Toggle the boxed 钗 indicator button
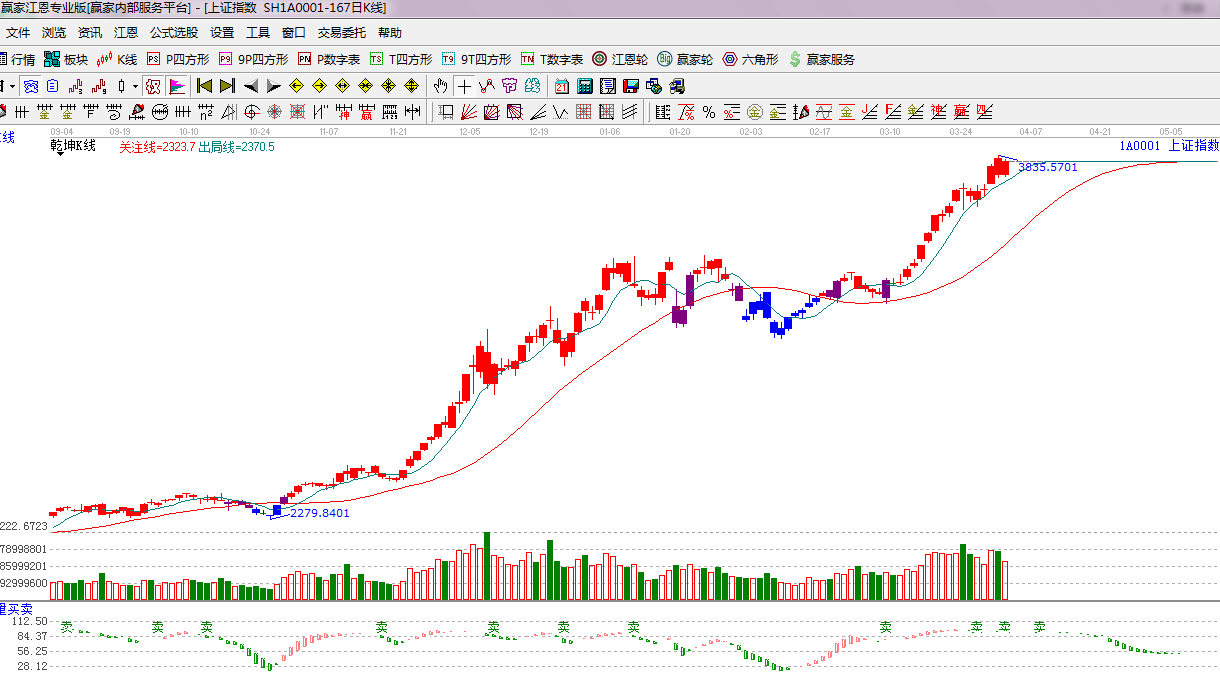 153,86
